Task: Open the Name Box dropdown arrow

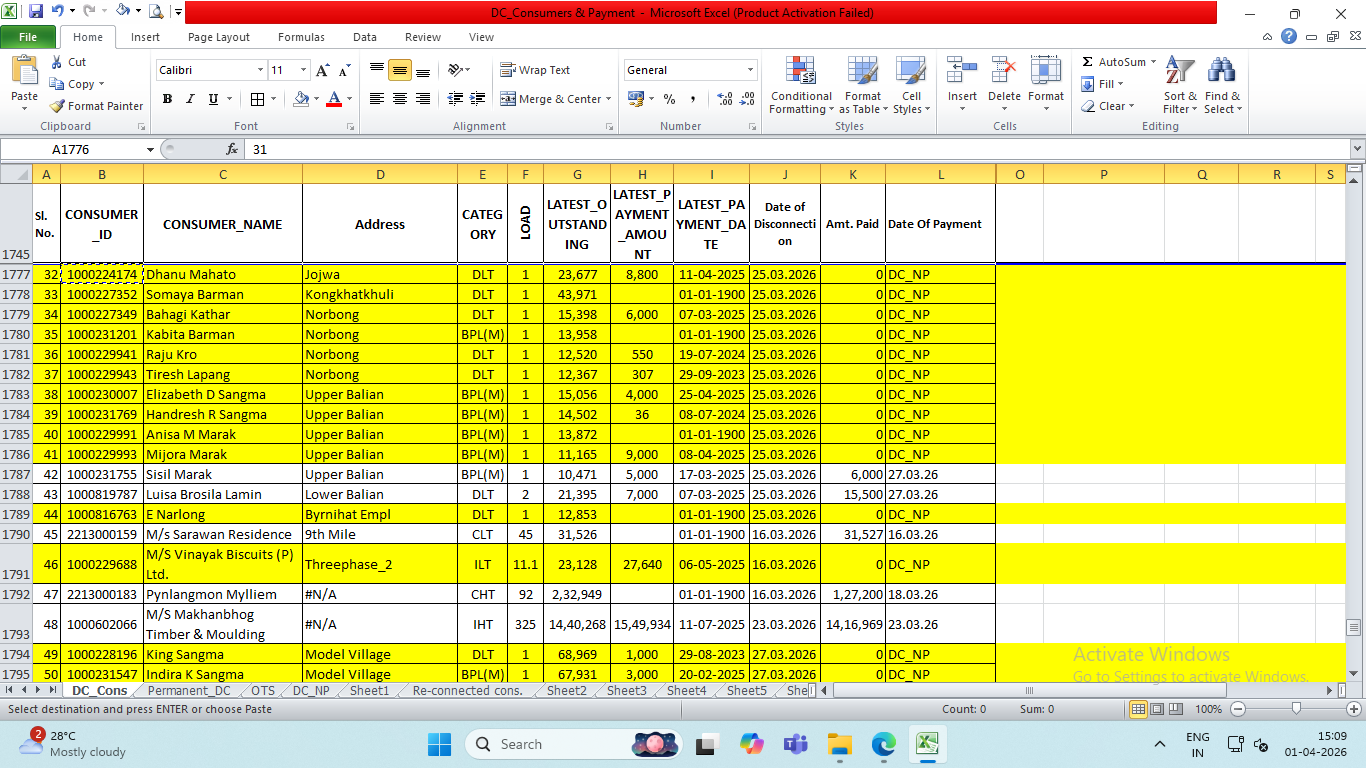Action: click(x=150, y=149)
